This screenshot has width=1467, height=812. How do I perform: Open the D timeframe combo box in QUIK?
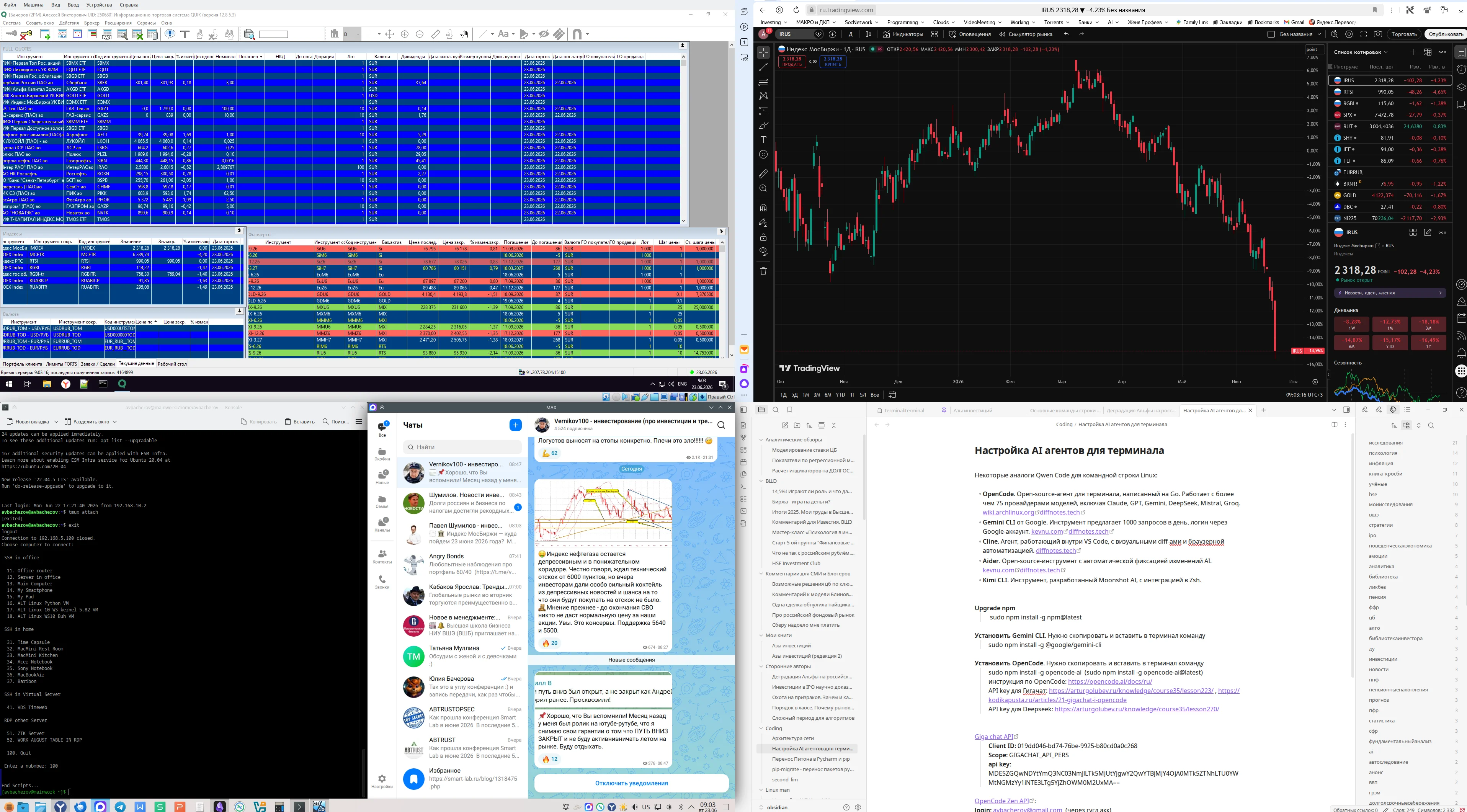click(351, 34)
